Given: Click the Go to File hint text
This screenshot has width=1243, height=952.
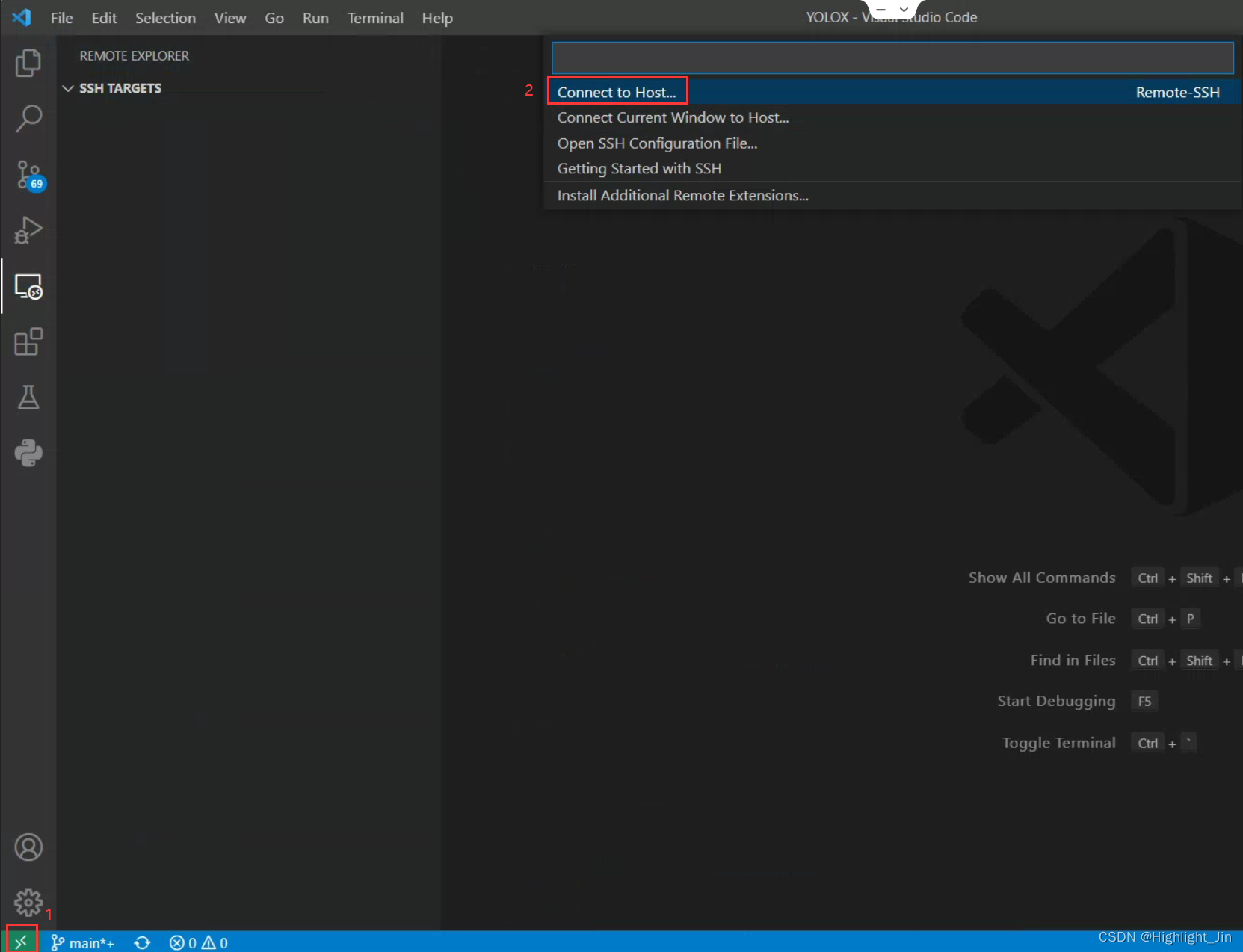Looking at the screenshot, I should pos(1081,618).
